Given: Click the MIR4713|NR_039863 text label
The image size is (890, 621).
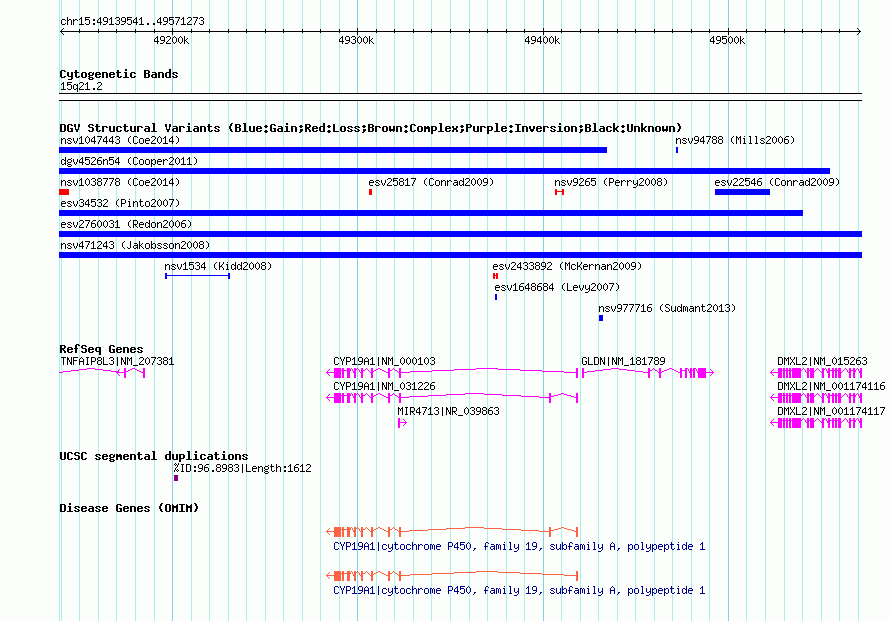Looking at the screenshot, I should click(x=448, y=411).
